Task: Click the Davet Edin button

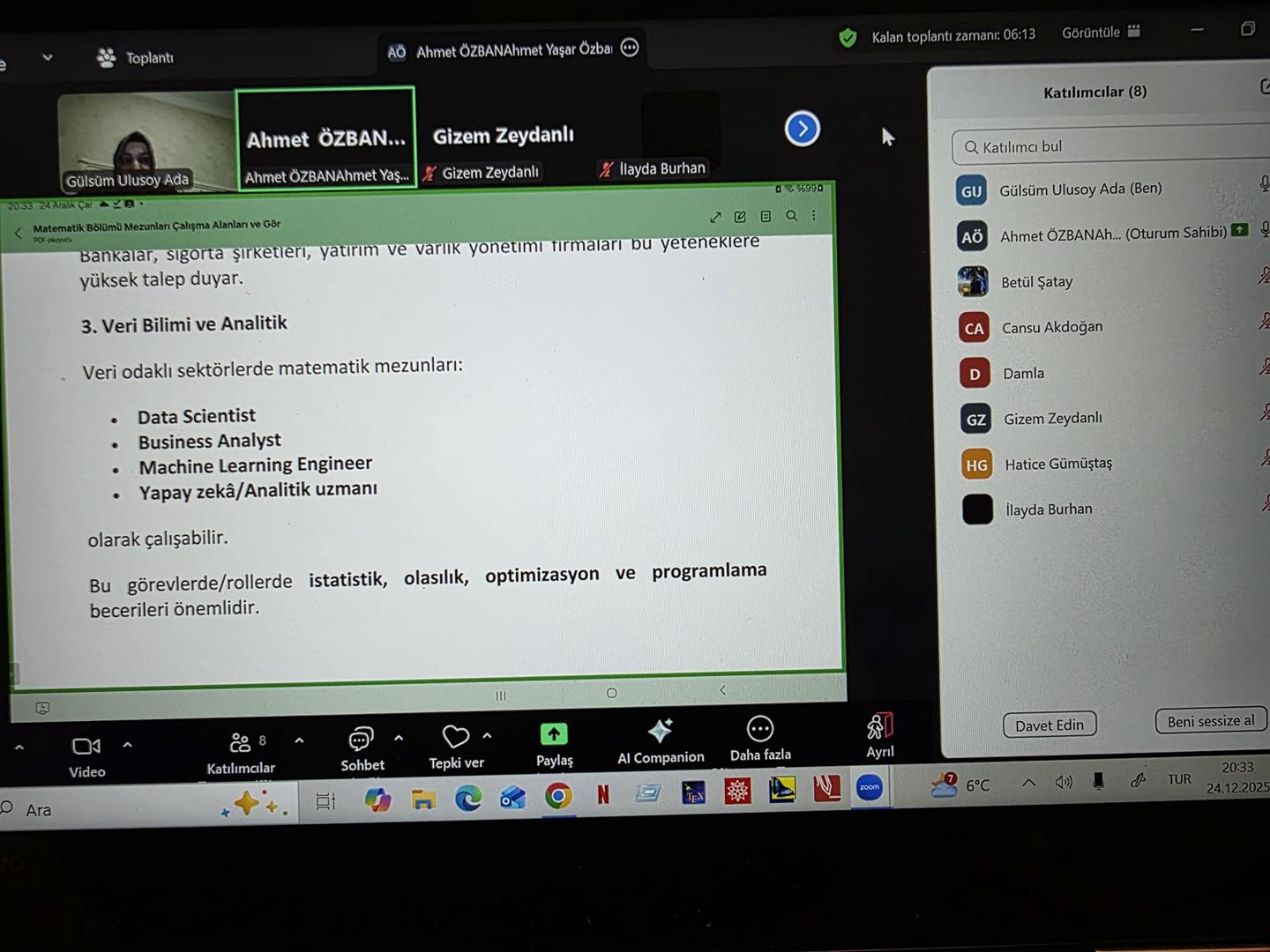Action: (x=1049, y=725)
